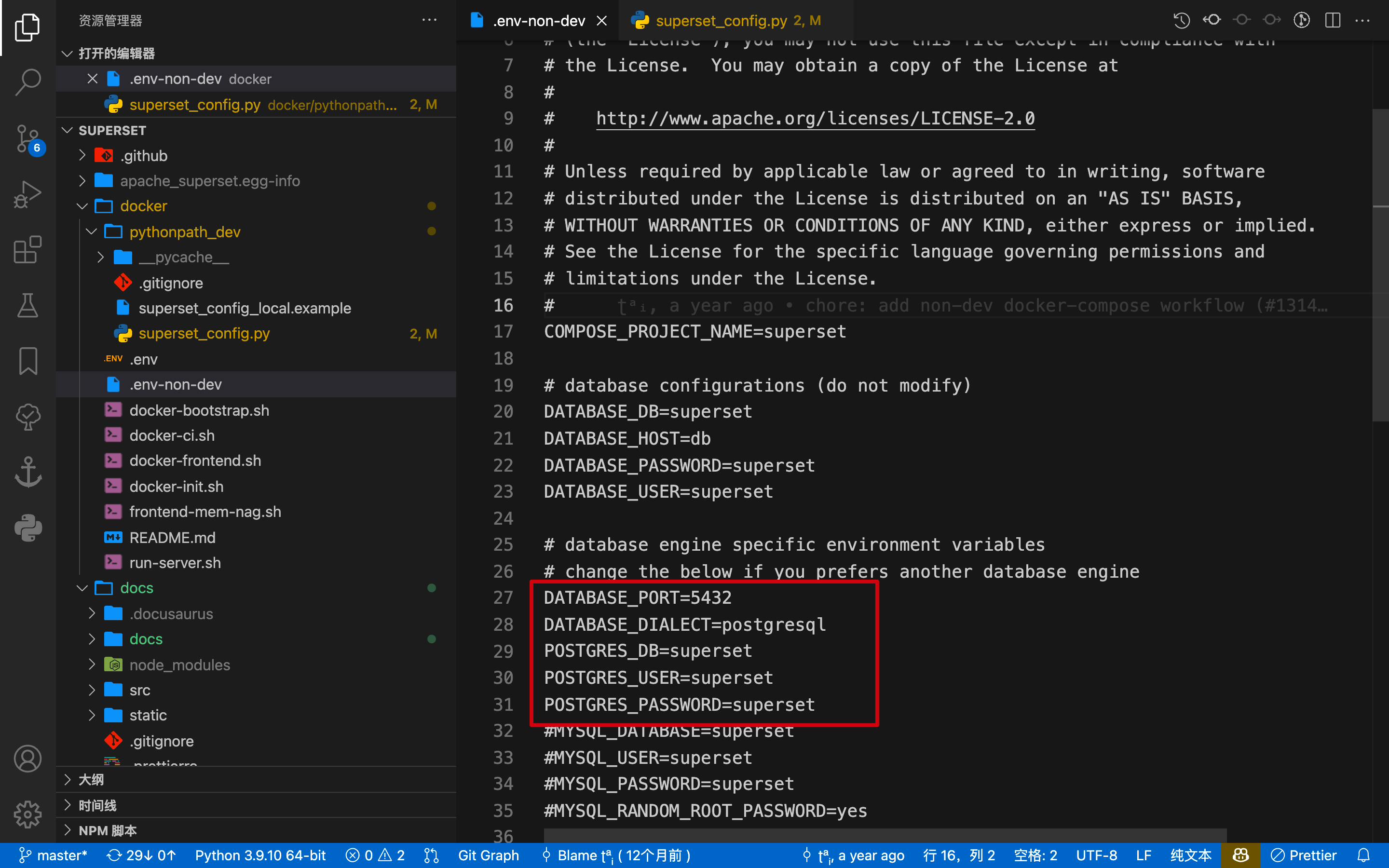Toggle Blame annotation in status bar
Screen dimensions: 1389x868
pos(617,855)
